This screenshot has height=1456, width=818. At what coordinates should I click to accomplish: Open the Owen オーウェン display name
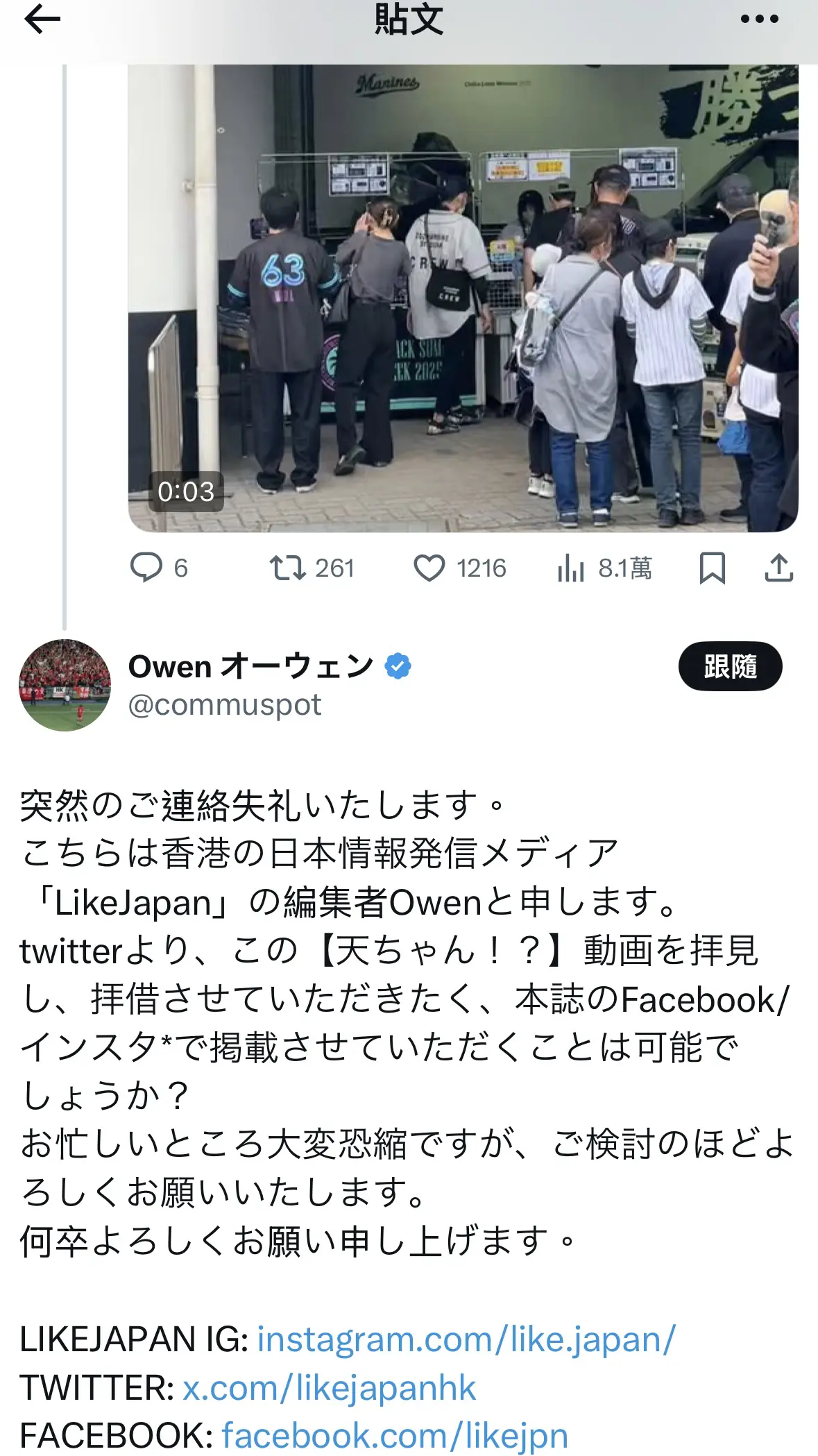[250, 666]
